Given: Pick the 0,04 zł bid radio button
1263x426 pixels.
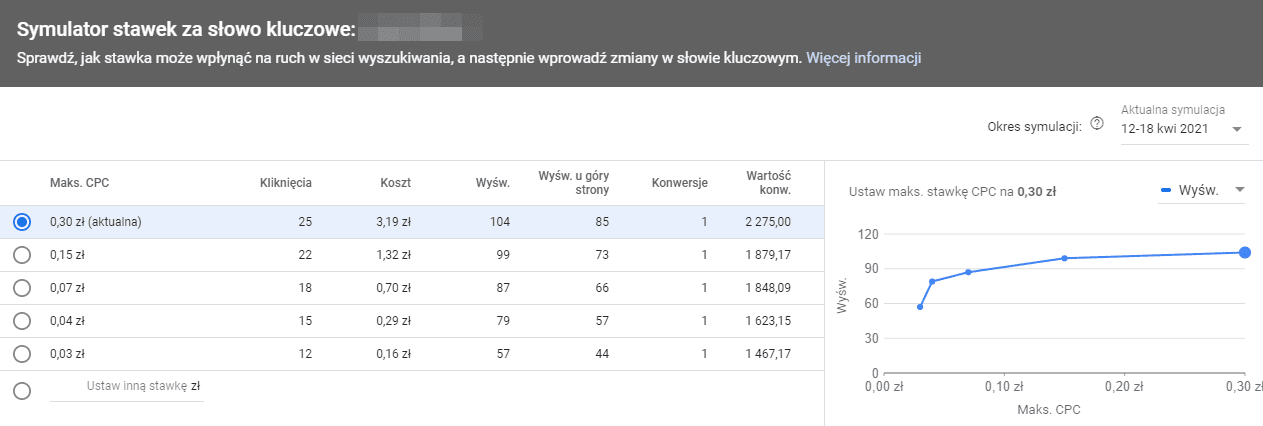Looking at the screenshot, I should tap(23, 321).
